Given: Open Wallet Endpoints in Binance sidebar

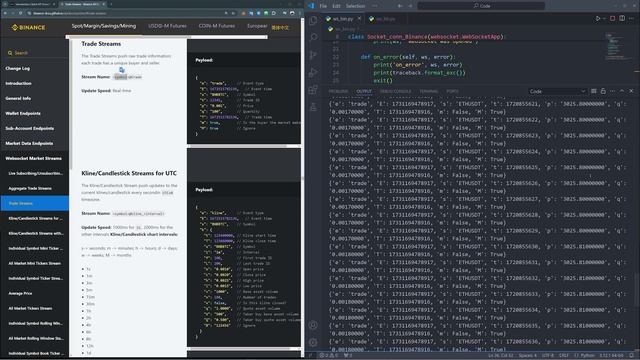Looking at the screenshot, I should (23, 113).
